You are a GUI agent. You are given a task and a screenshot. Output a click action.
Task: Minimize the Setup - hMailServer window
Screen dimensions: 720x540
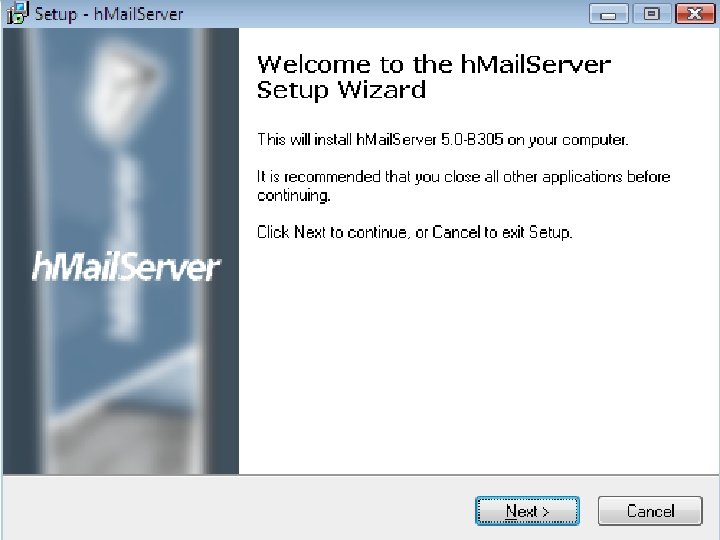608,14
